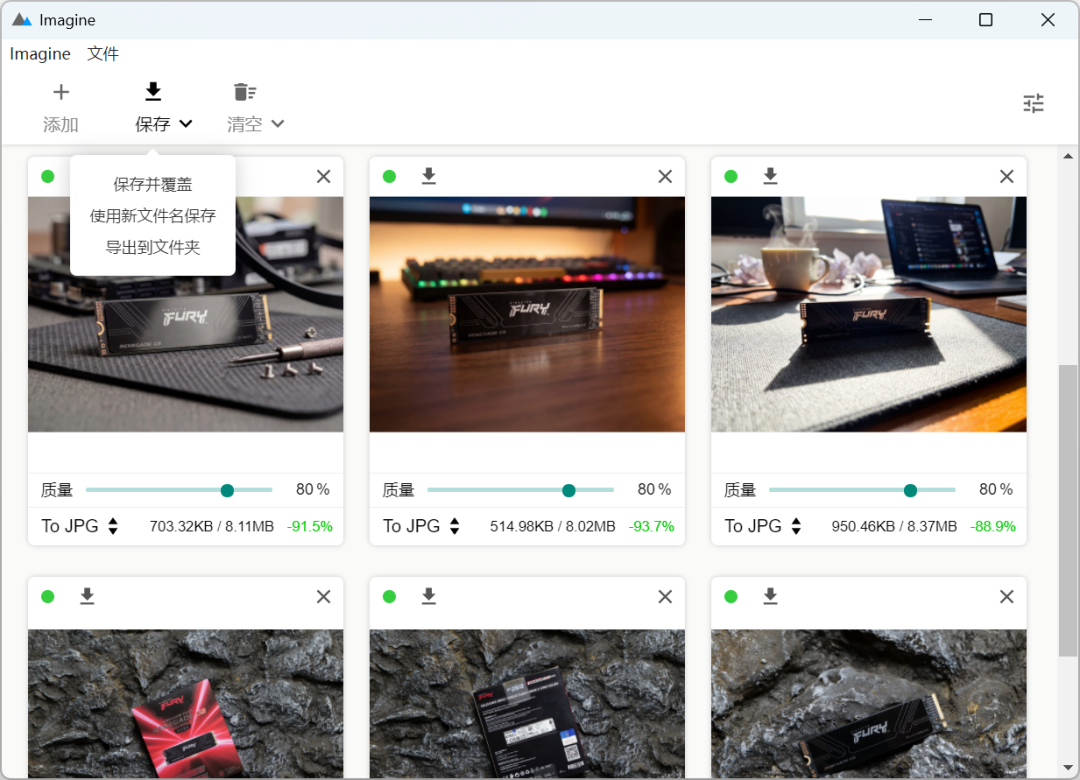The image size is (1080, 780).
Task: Expand the Clear (清空) dropdown arrow
Action: point(278,124)
